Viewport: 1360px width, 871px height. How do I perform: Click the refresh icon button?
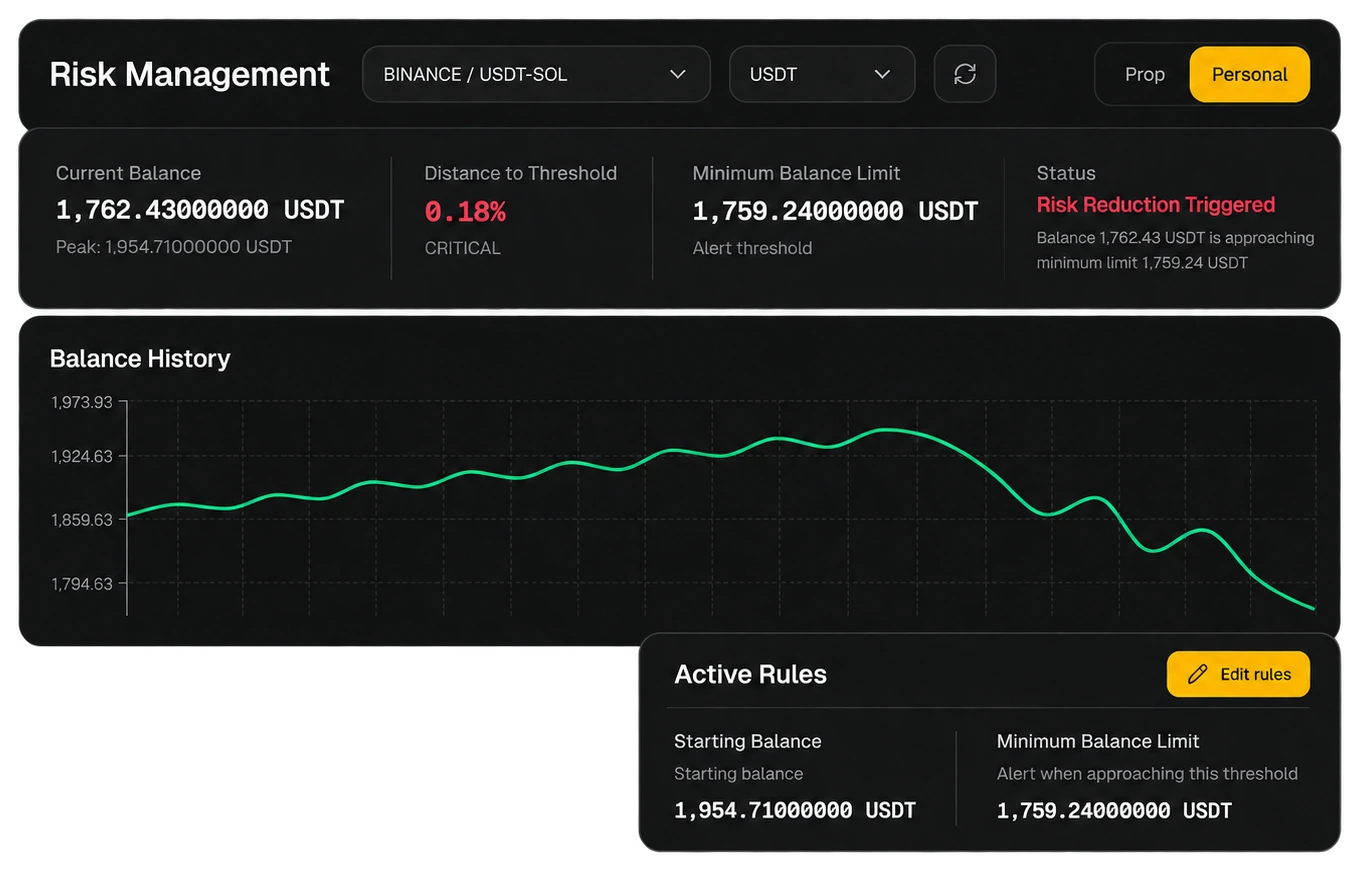coord(964,74)
